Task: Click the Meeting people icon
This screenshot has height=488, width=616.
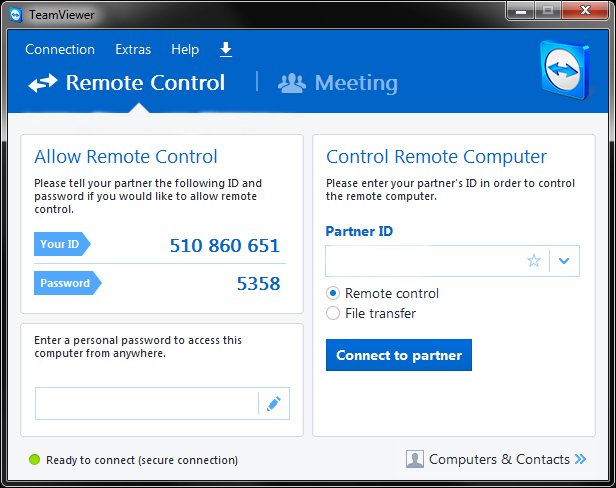Action: [292, 83]
